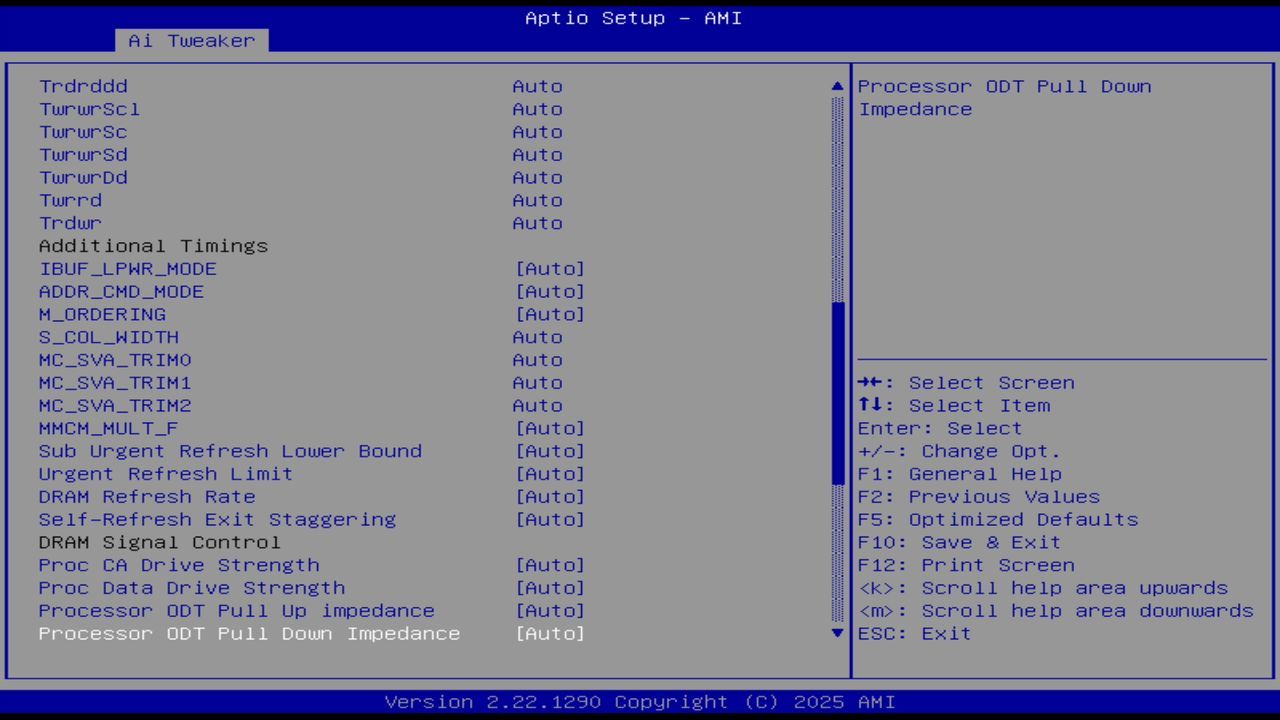Screen dimensions: 1280x720
Task: Click the Additional Timings section heading
Action: 153,246
